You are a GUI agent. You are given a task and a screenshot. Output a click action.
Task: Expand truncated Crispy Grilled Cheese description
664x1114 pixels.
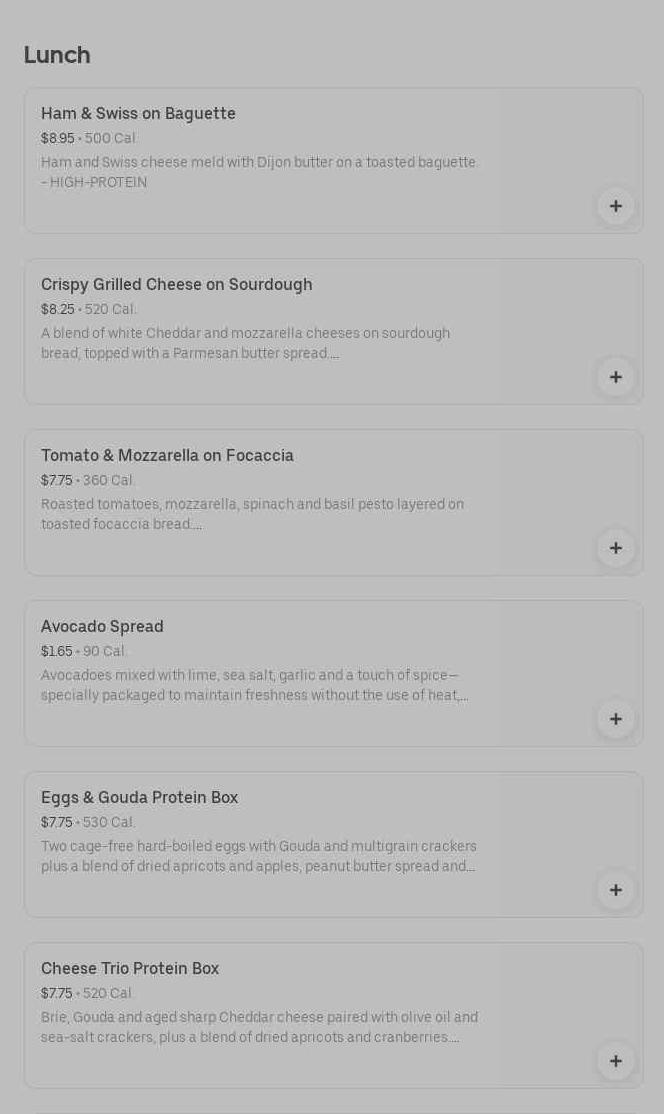click(245, 344)
